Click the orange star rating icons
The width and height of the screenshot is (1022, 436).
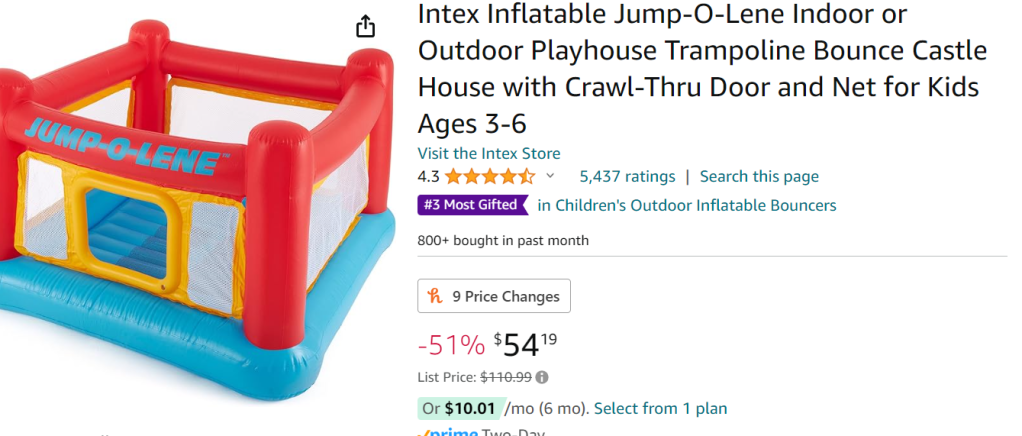[x=490, y=177]
